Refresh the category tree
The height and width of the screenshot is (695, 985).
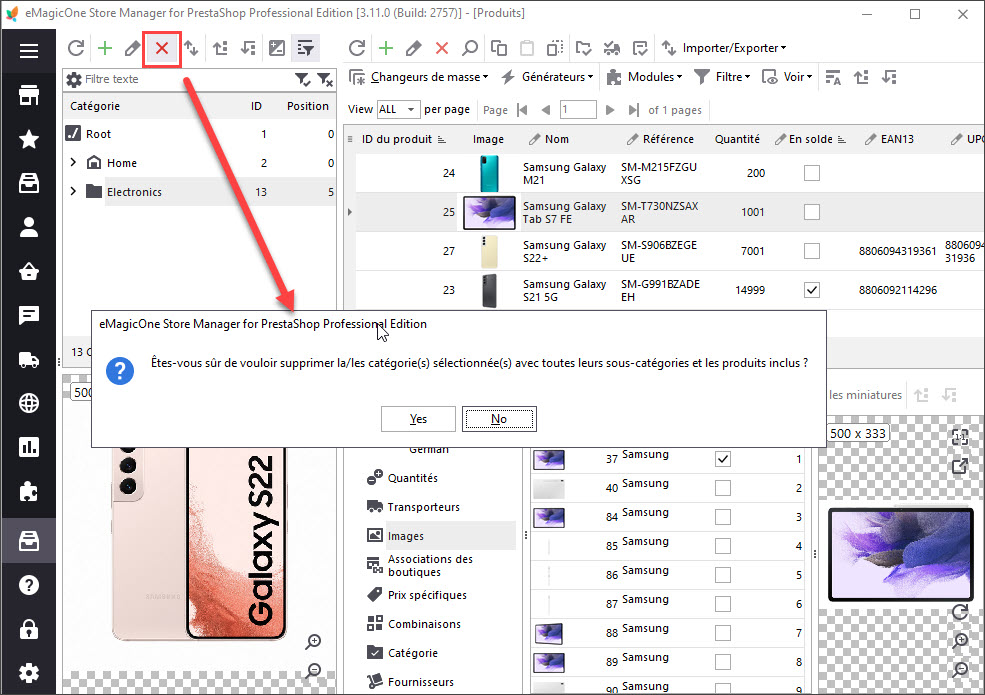[76, 48]
